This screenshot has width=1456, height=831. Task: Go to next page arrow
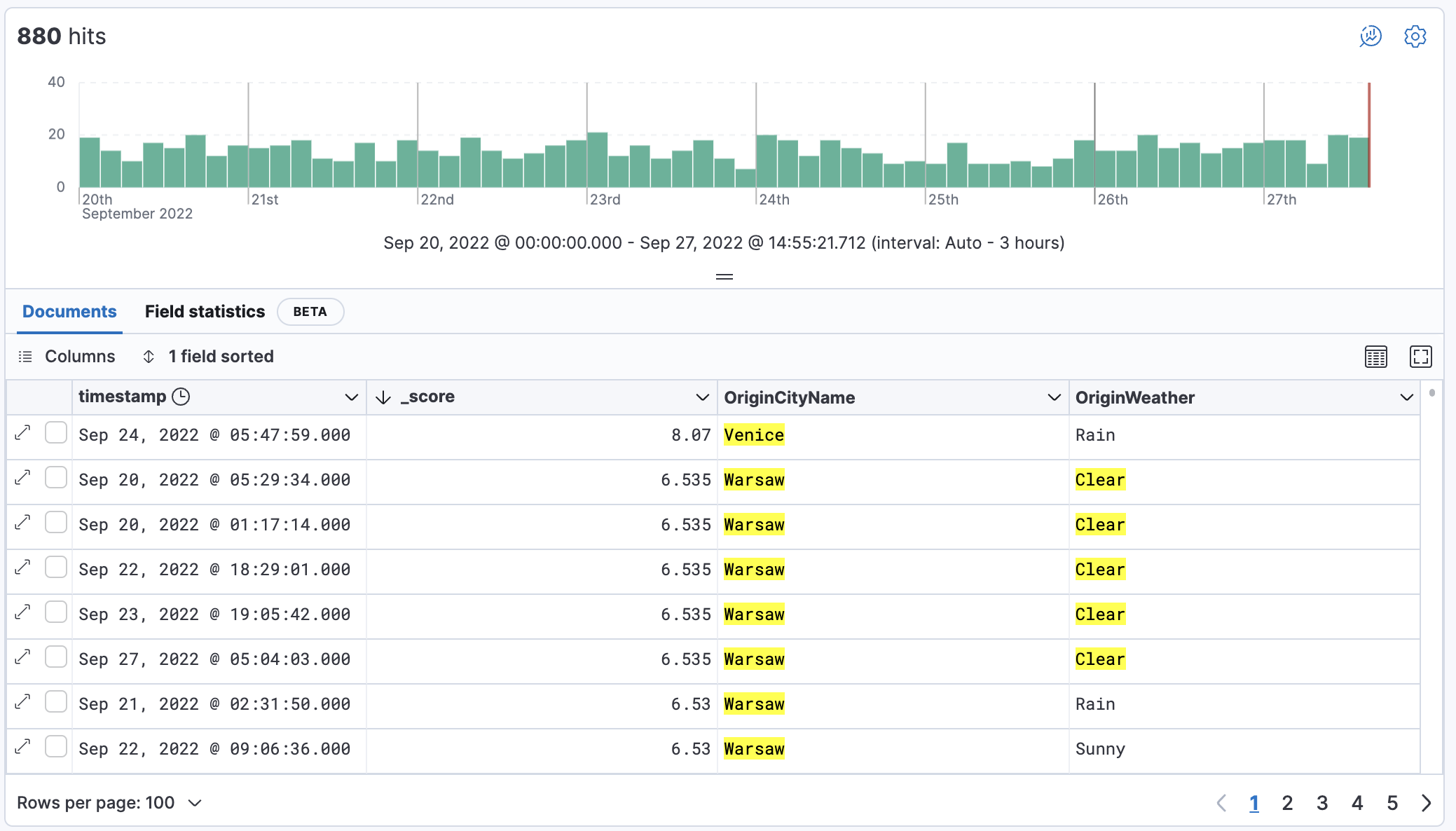pyautogui.click(x=1426, y=803)
